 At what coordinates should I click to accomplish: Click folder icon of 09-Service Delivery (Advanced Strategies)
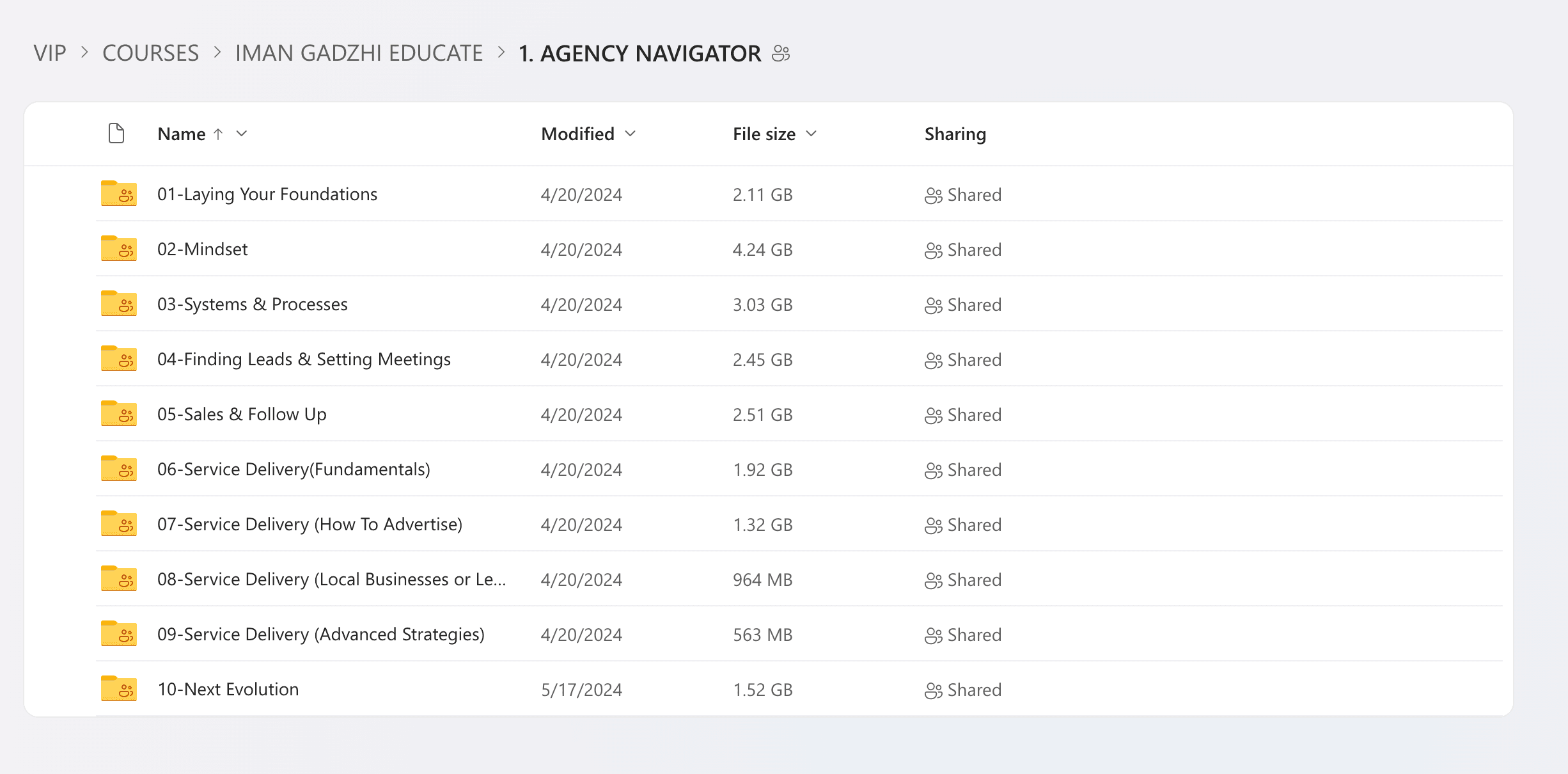[119, 633]
